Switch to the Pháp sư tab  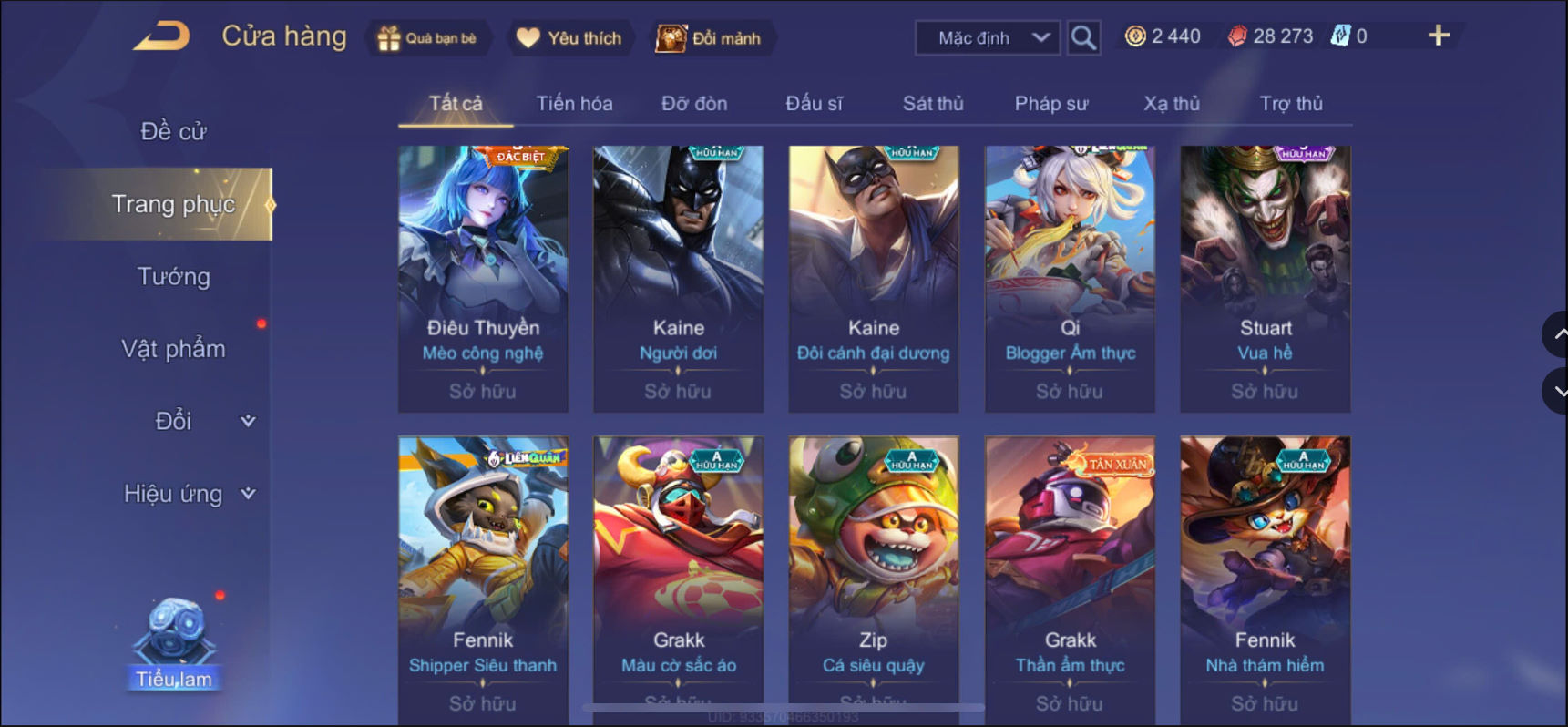1051,104
